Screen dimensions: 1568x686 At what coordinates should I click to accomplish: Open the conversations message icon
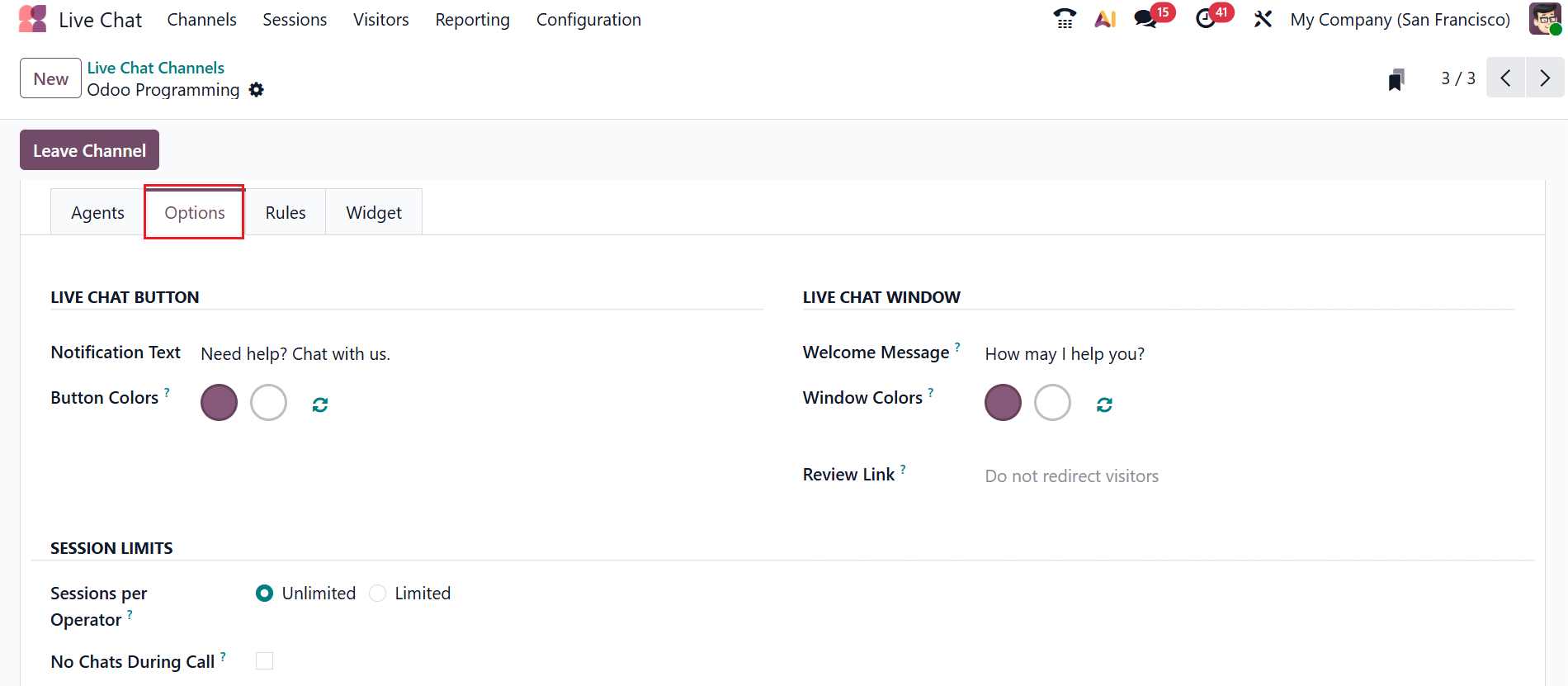pos(1145,18)
